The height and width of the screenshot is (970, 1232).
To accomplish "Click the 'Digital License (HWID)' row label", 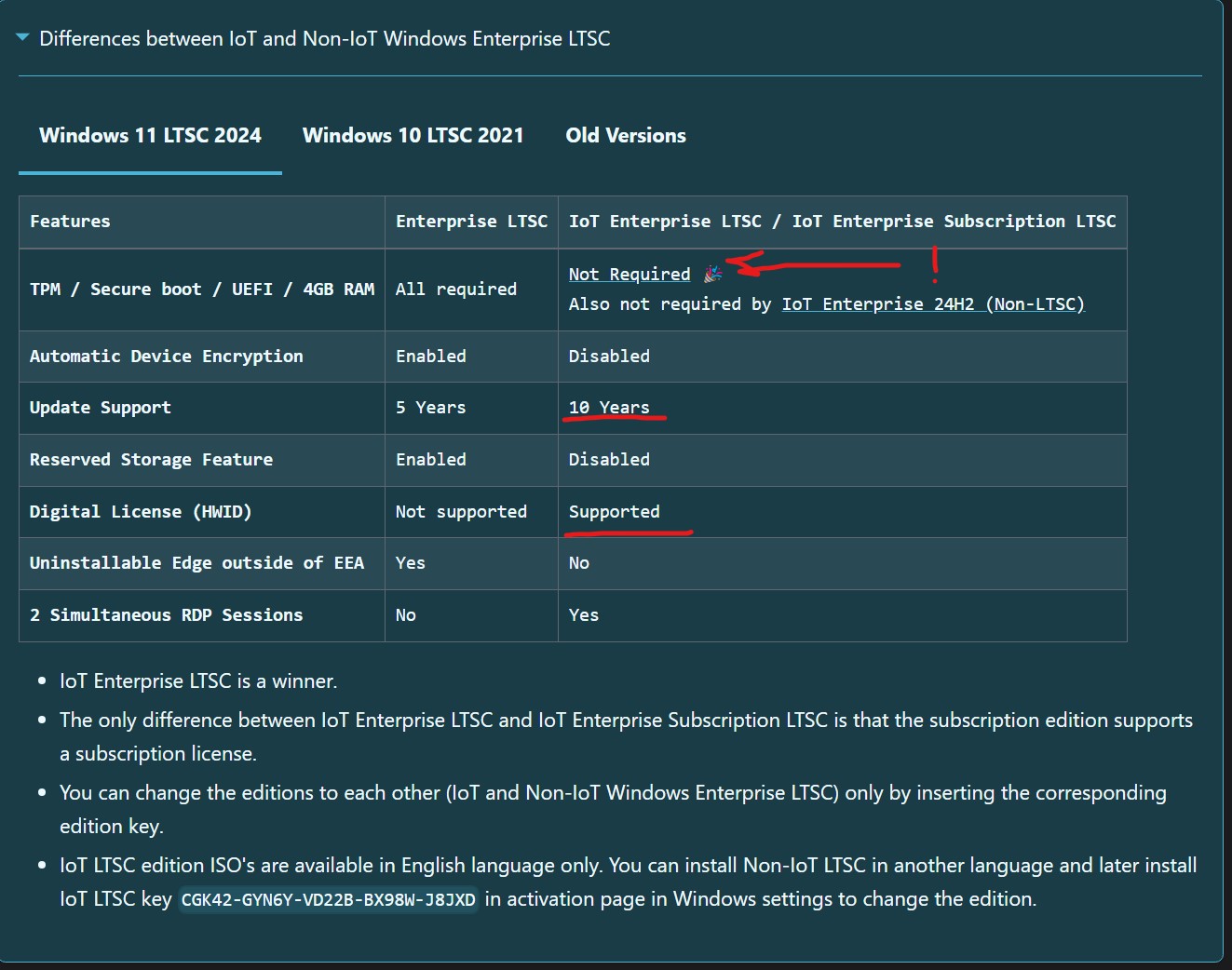I will tap(141, 512).
